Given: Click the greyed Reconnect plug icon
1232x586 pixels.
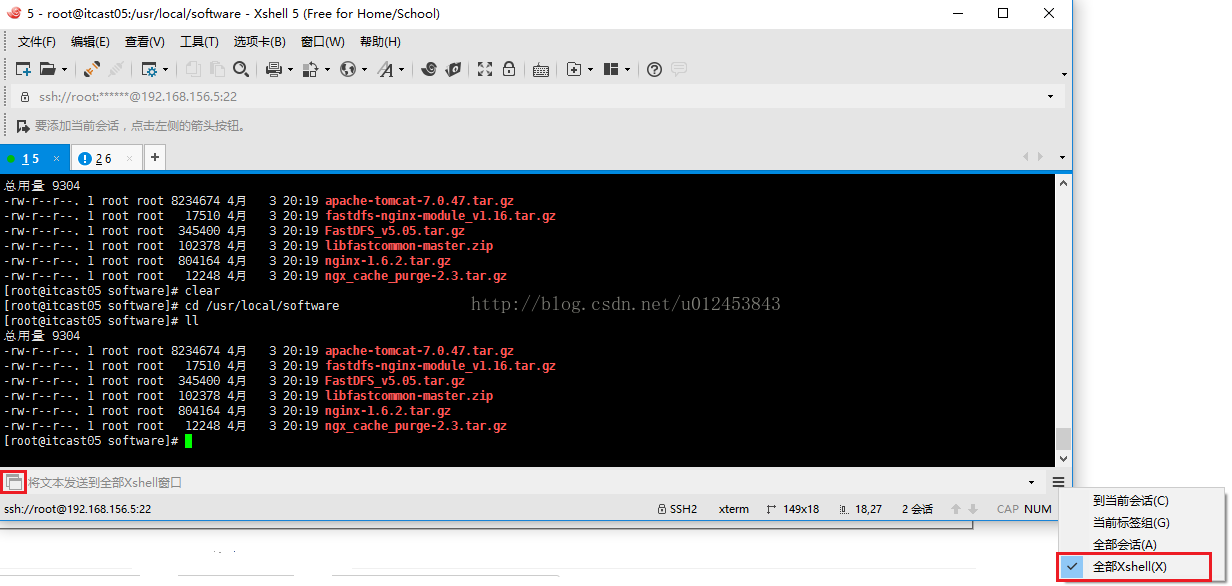Looking at the screenshot, I should (116, 69).
